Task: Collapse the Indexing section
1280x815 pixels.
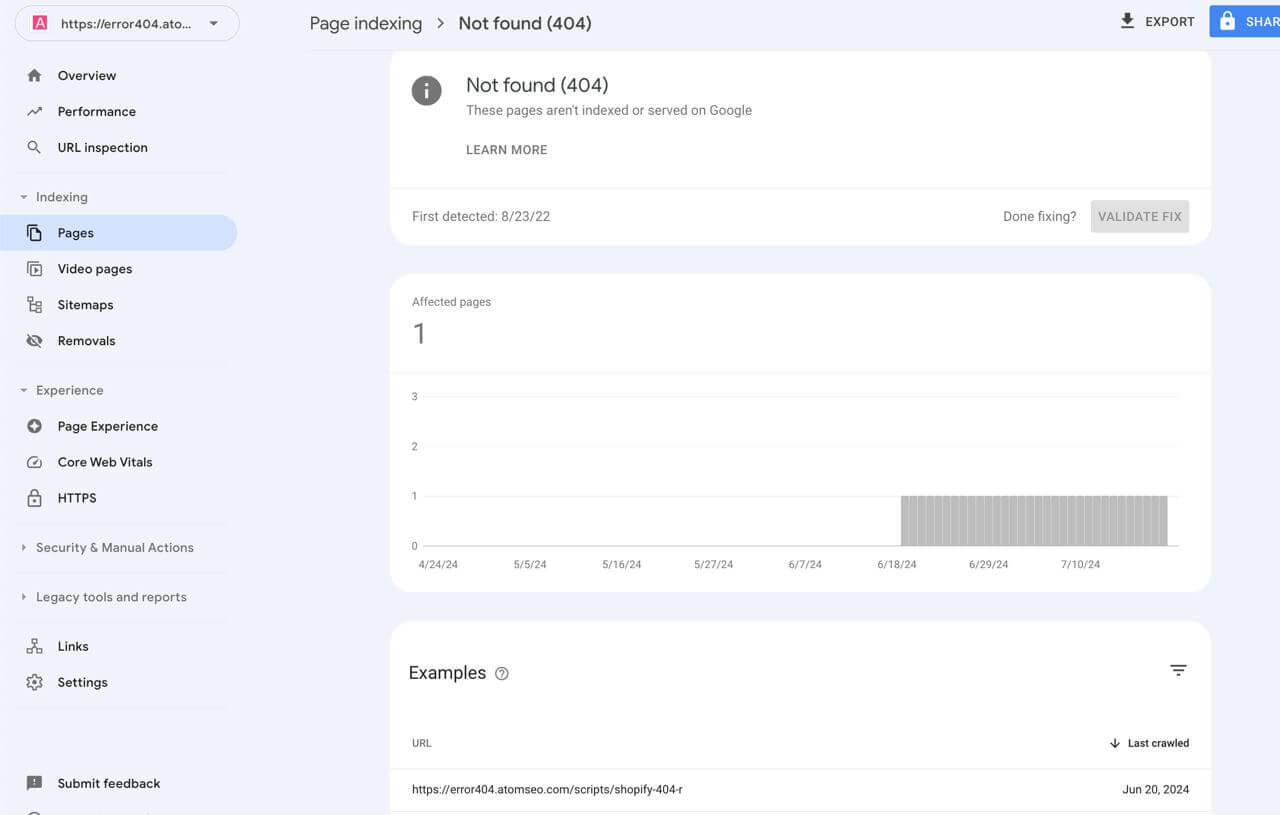Action: 24,197
